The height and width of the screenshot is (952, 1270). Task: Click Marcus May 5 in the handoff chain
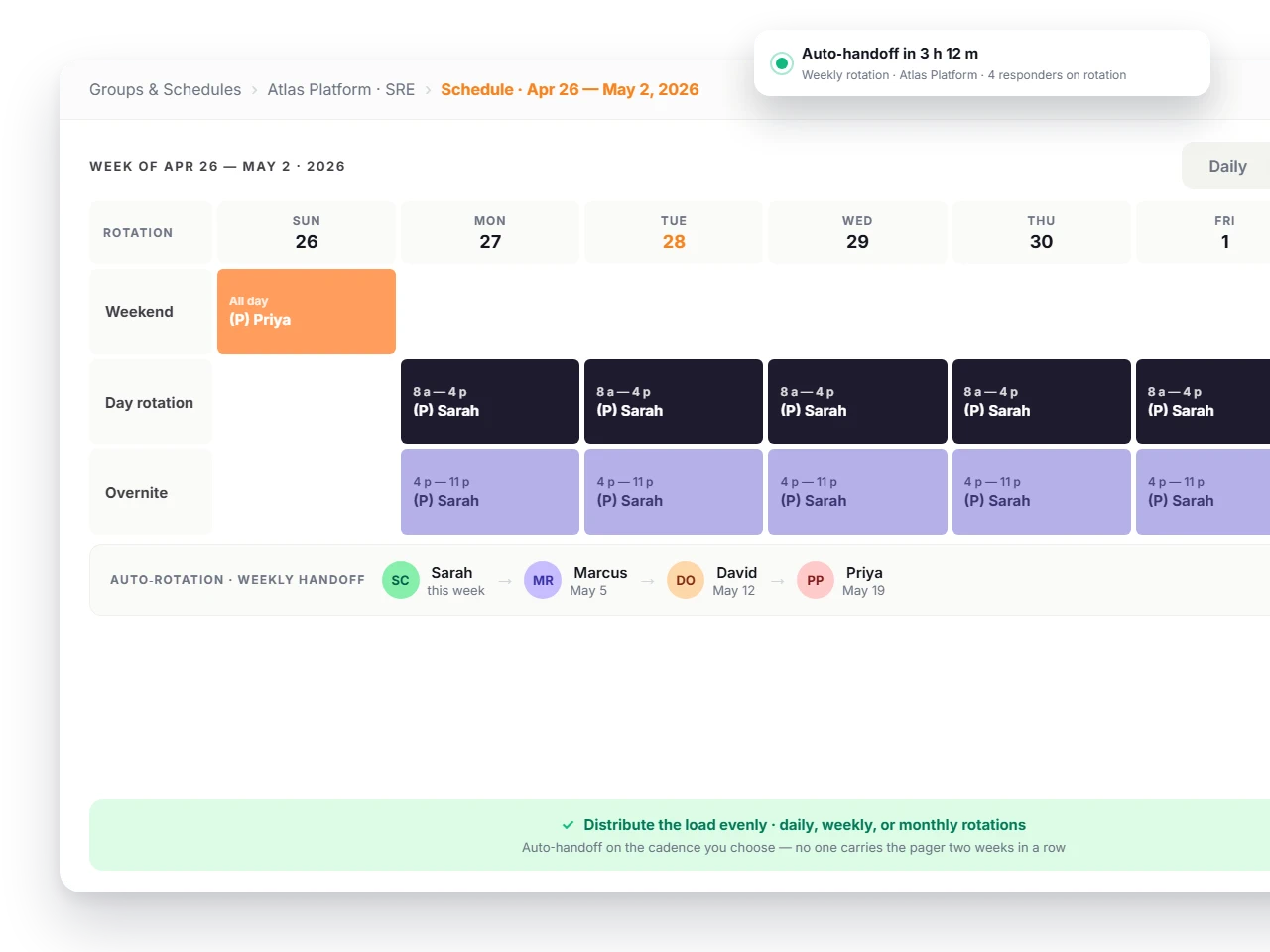pos(599,581)
